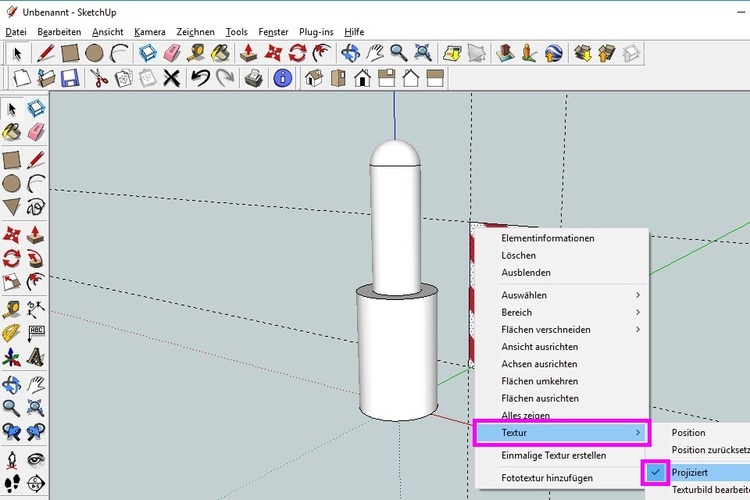
Task: Open the Plug-ins menu
Action: pos(316,32)
